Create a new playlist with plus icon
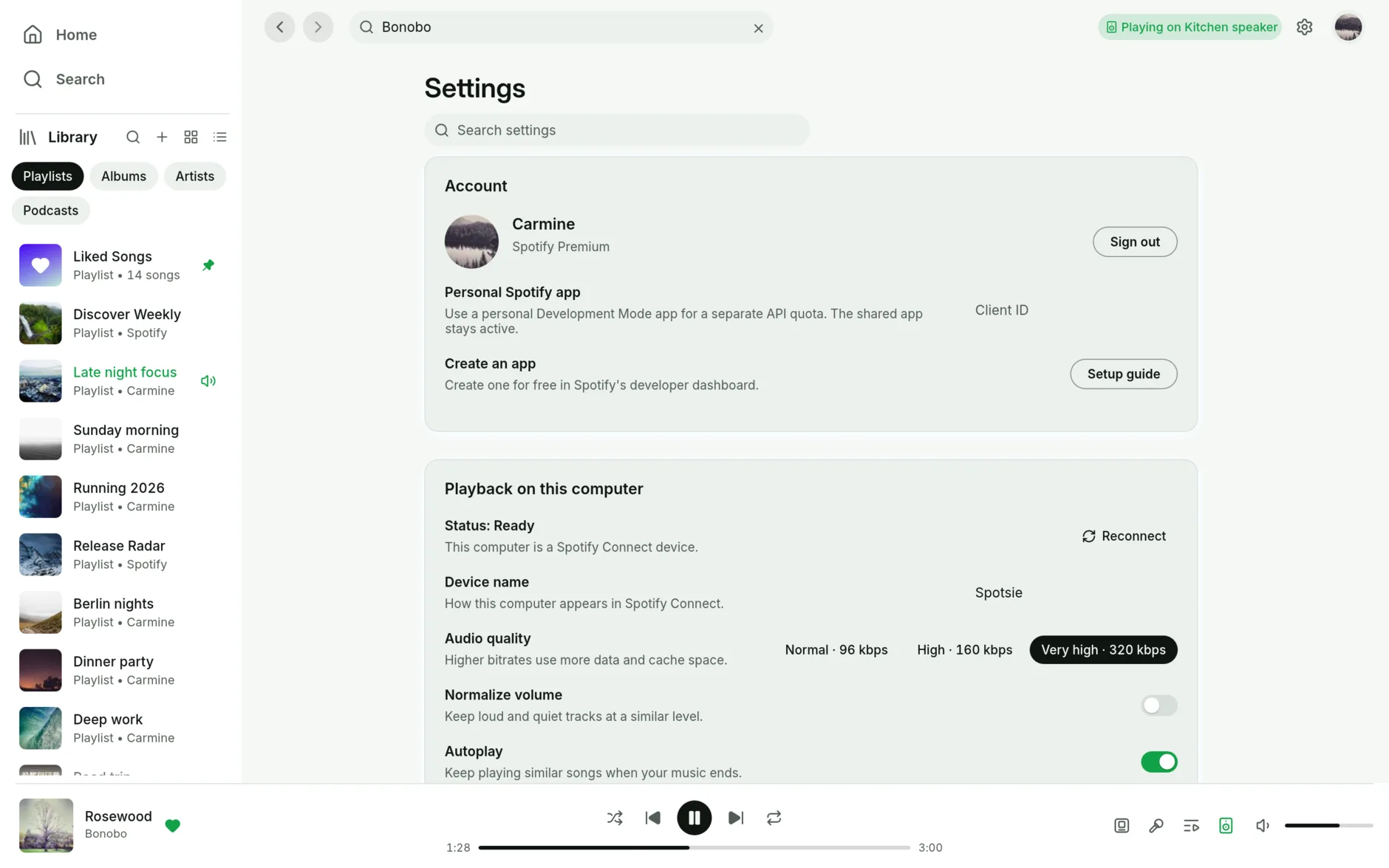 click(162, 137)
